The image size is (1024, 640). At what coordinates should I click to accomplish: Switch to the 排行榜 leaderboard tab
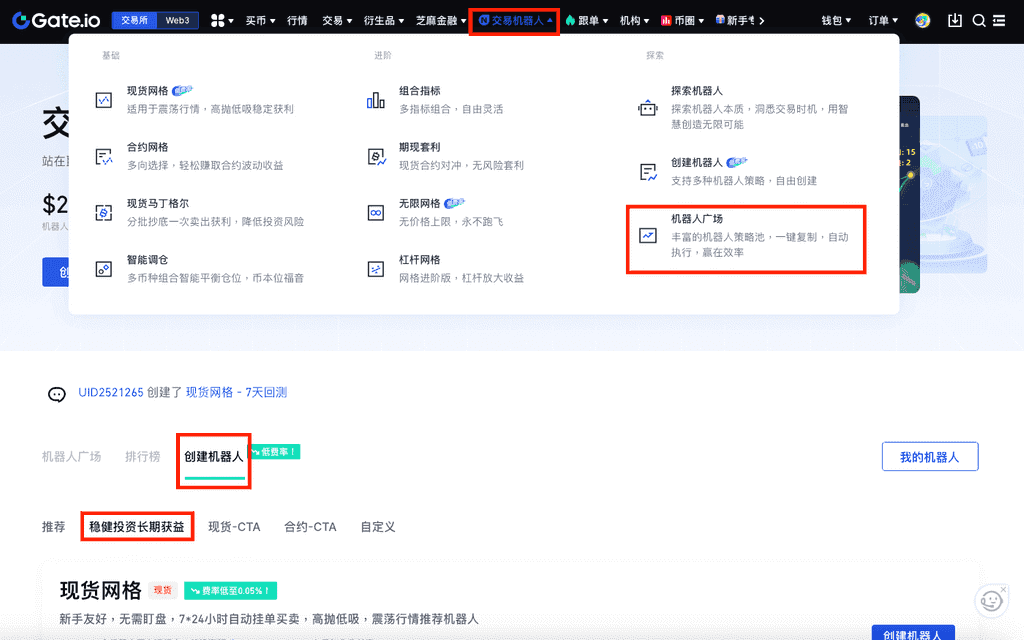[142, 456]
